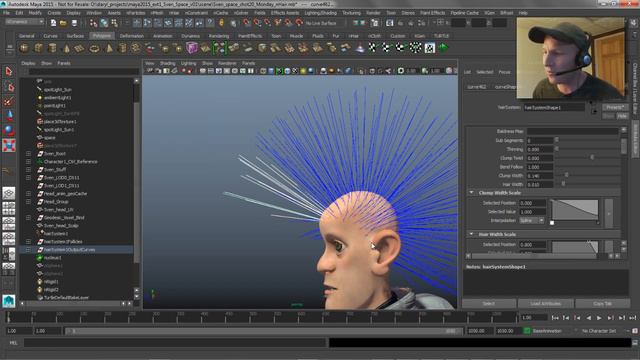The image size is (640, 360).
Task: Click the polygon cone shelf icon
Action: click(x=66, y=48)
